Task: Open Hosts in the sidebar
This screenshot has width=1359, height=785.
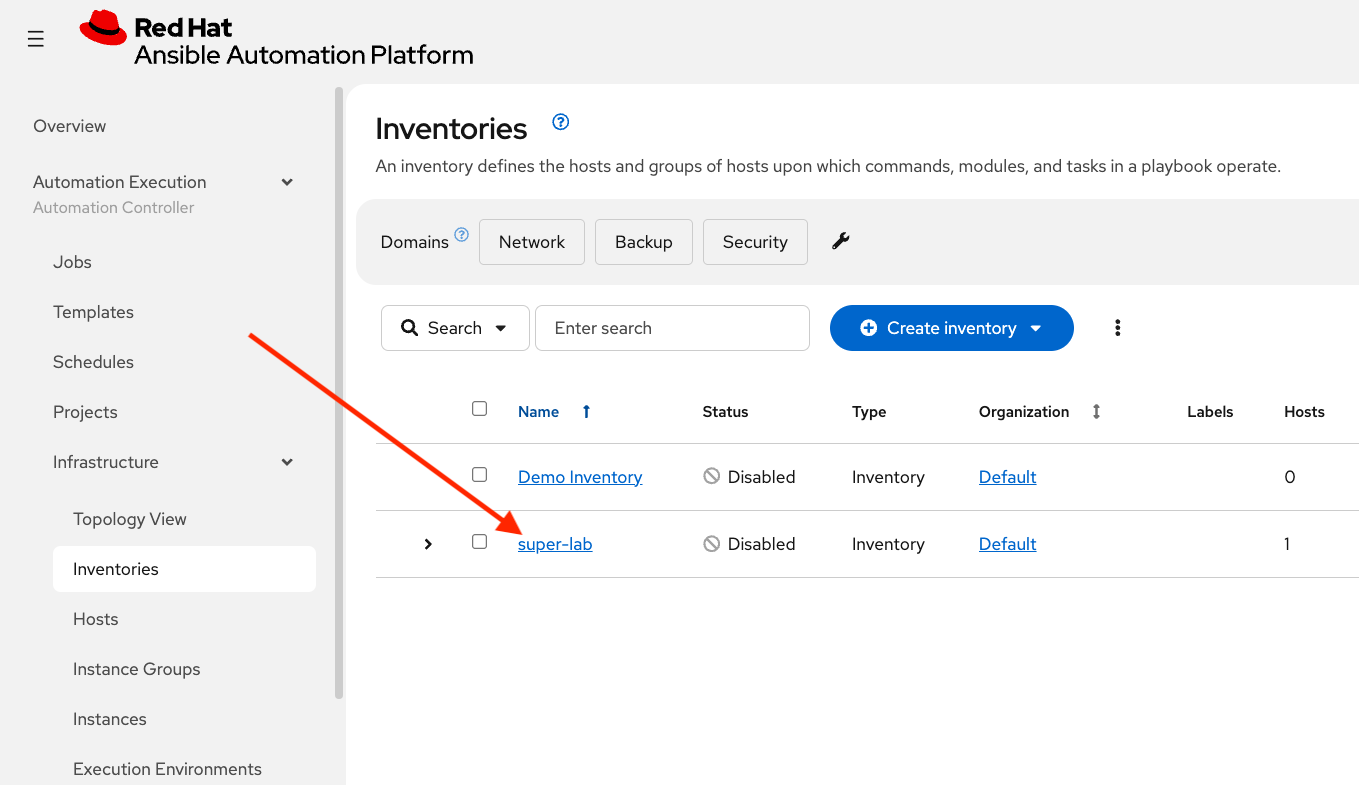Action: pyautogui.click(x=95, y=619)
